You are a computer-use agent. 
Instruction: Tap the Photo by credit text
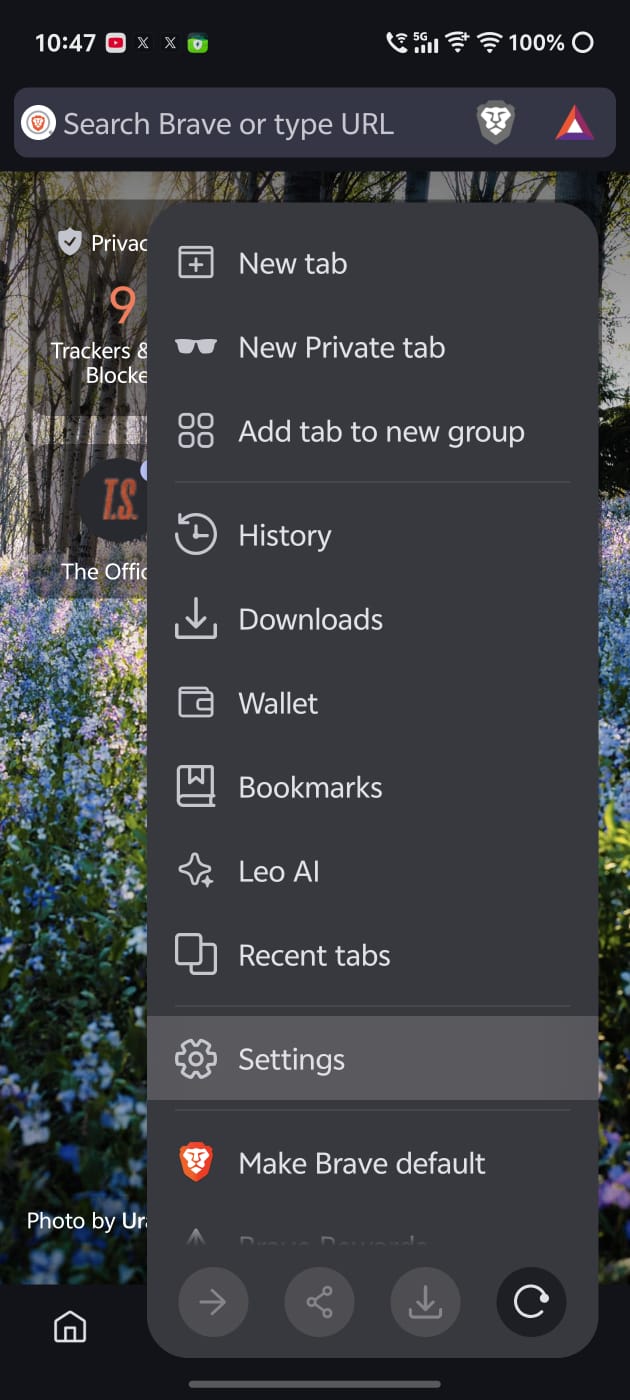(87, 1220)
